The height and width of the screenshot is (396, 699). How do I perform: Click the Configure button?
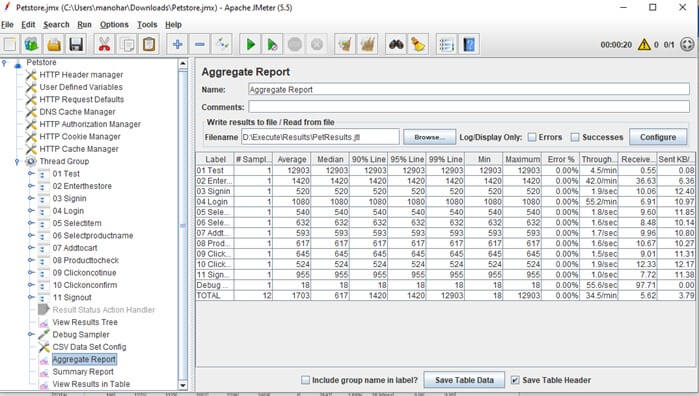[x=658, y=137]
